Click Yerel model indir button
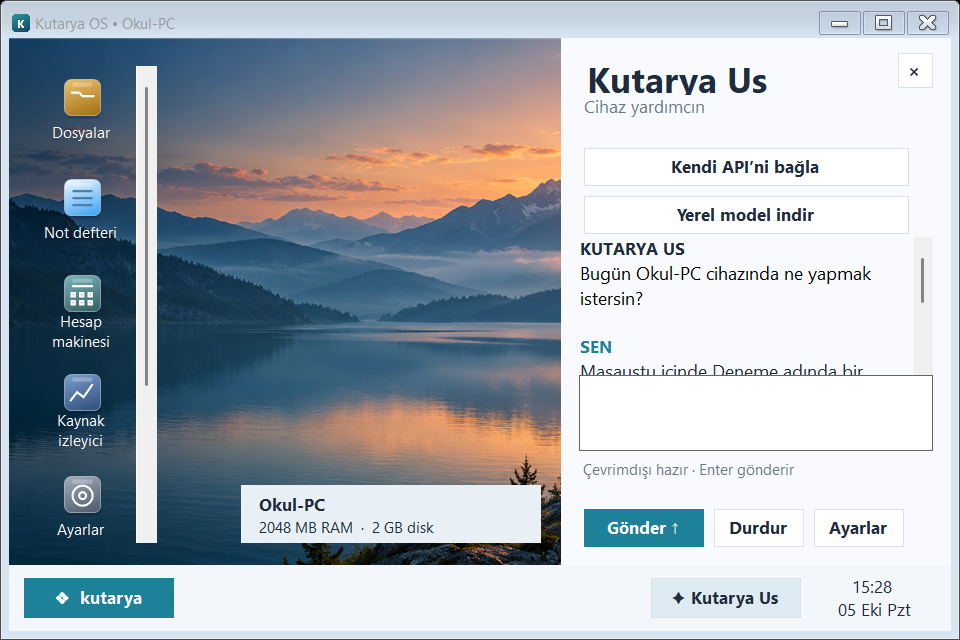Viewport: 960px width, 640px height. tap(746, 215)
